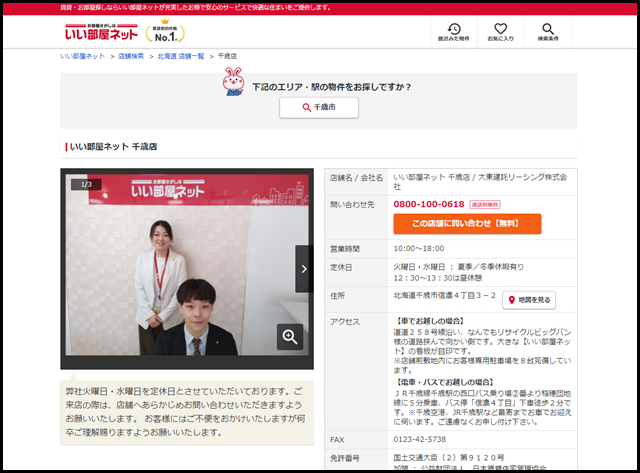Viewport: 640px width, 473px height.
Task: Click heading いい部屋ネット 千歳店
Action: point(113,147)
